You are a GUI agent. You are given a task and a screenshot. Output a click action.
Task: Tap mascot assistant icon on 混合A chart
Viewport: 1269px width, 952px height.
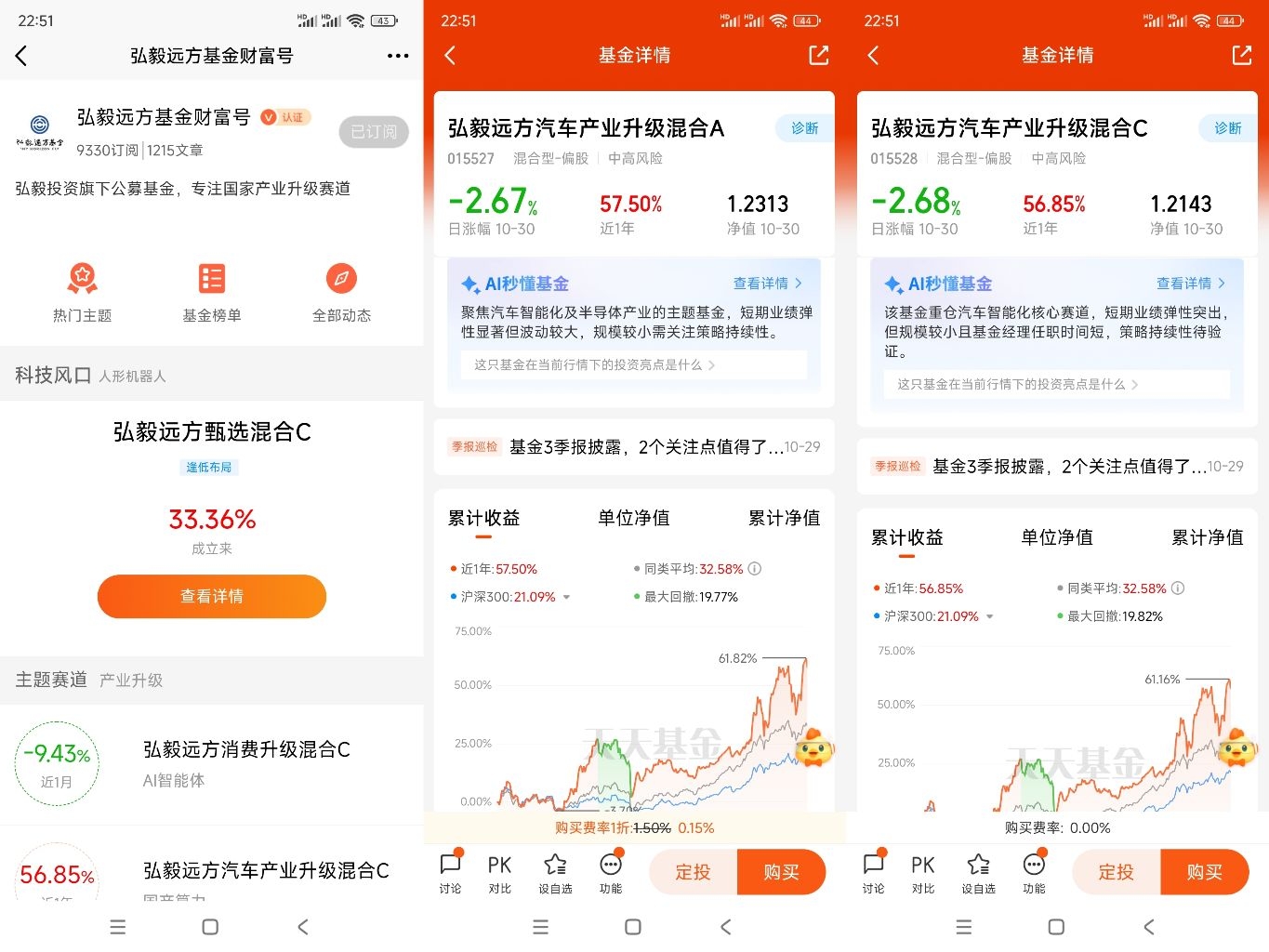pos(813,747)
